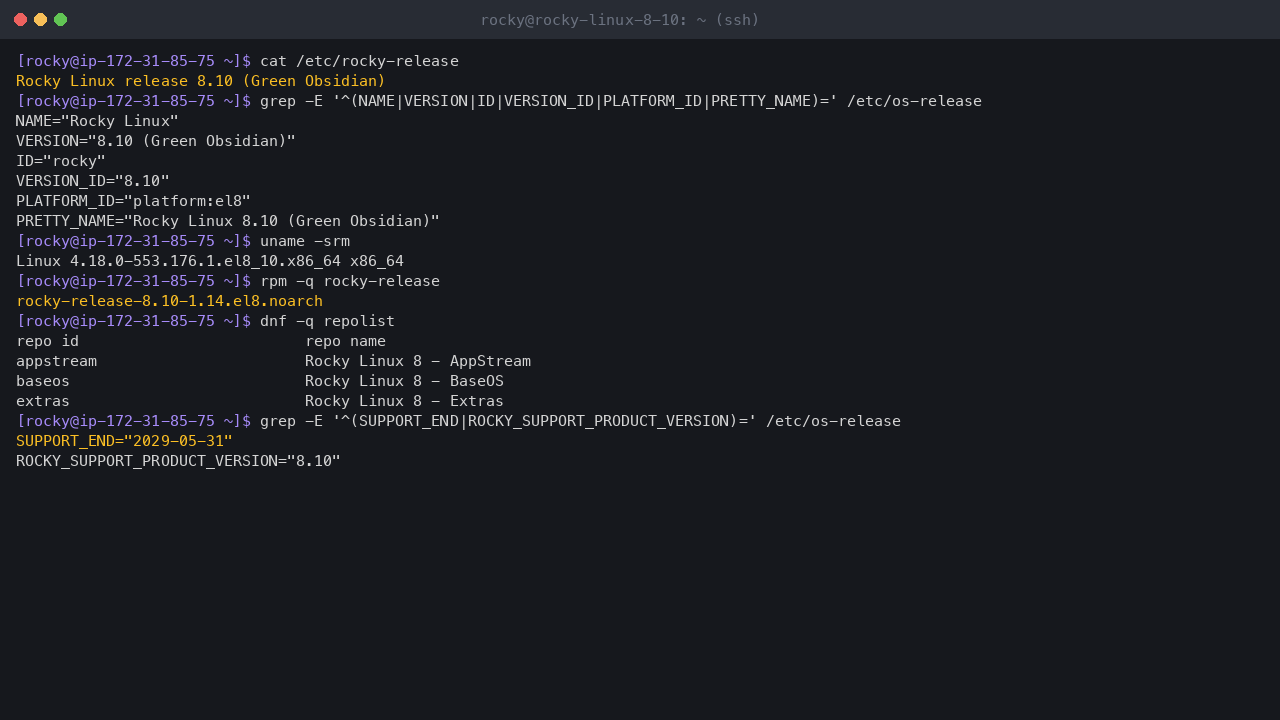Click the 'rpm -q rocky-release' command
The image size is (1280, 720).
pos(350,281)
